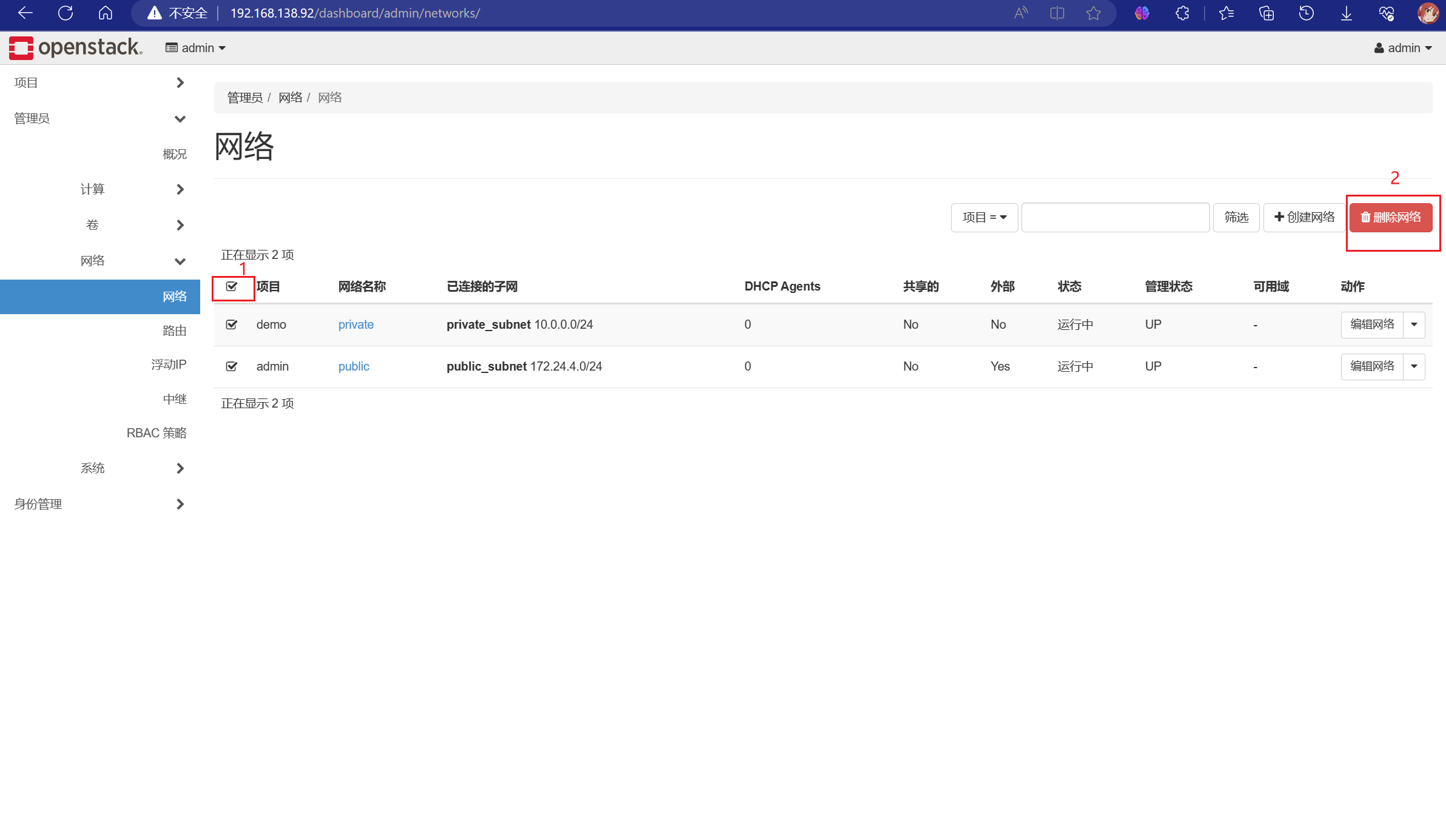Click the filter text input field
1446x840 pixels.
(x=1115, y=217)
